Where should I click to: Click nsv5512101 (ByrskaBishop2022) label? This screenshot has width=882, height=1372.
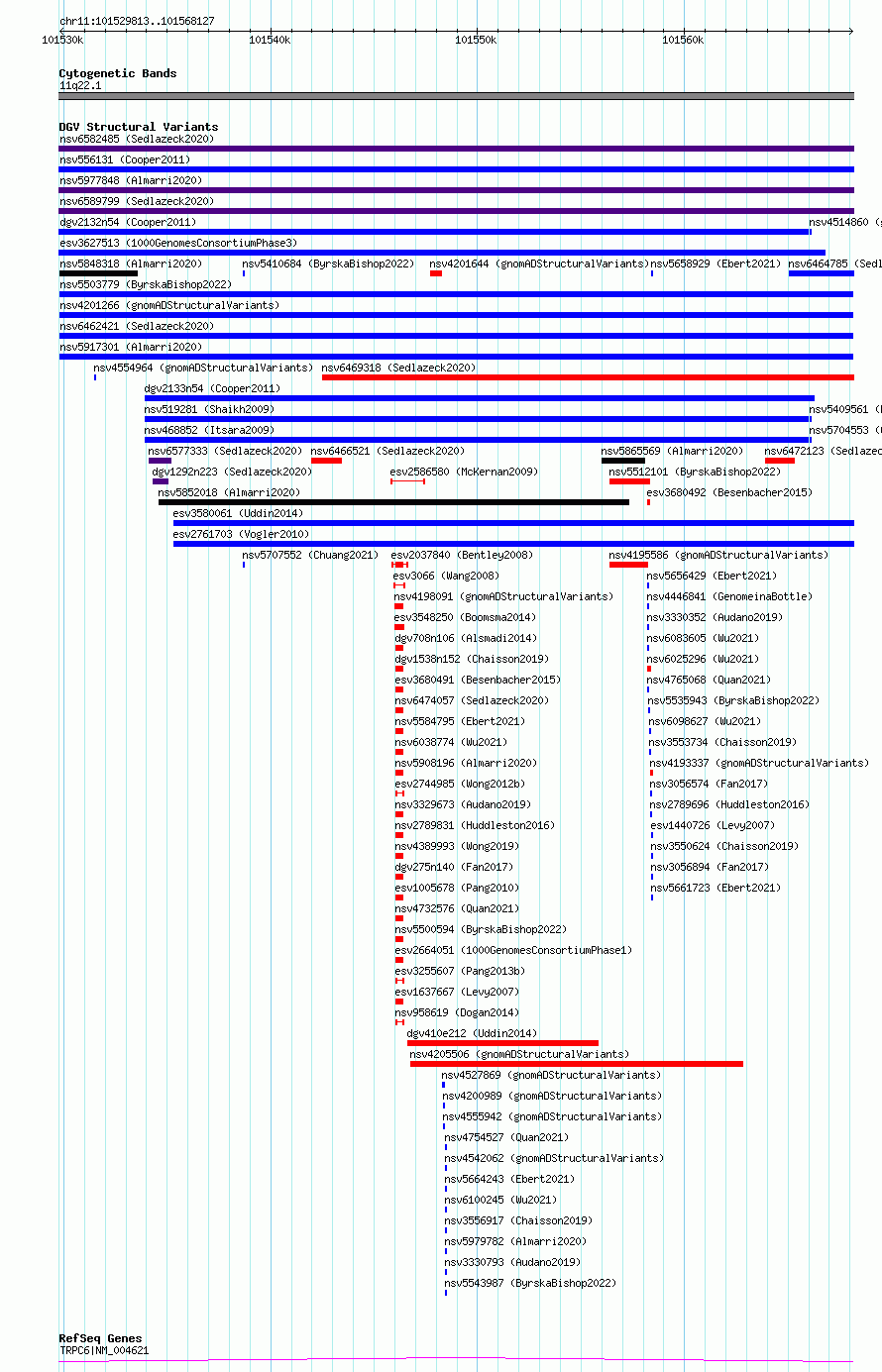695,472
